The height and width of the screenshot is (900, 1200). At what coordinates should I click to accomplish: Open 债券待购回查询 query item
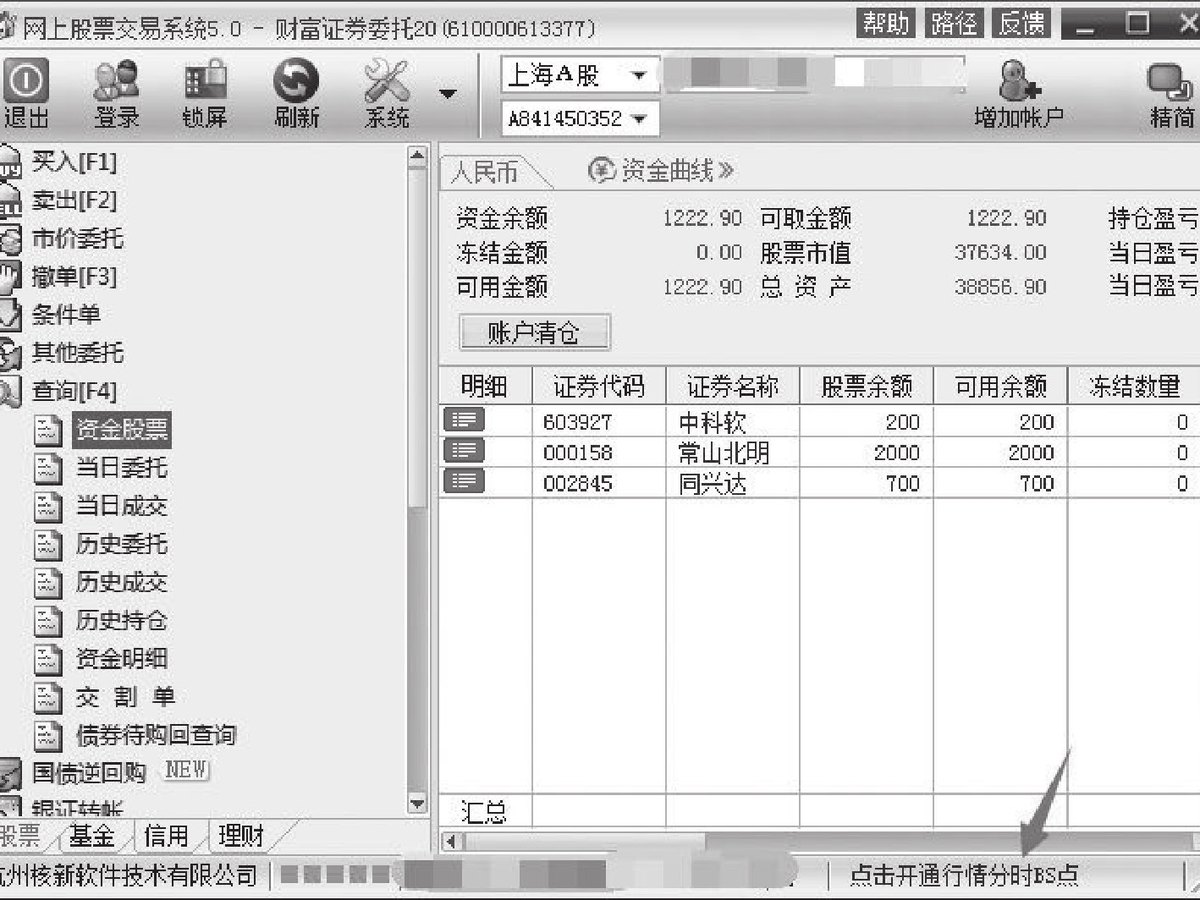pos(157,736)
